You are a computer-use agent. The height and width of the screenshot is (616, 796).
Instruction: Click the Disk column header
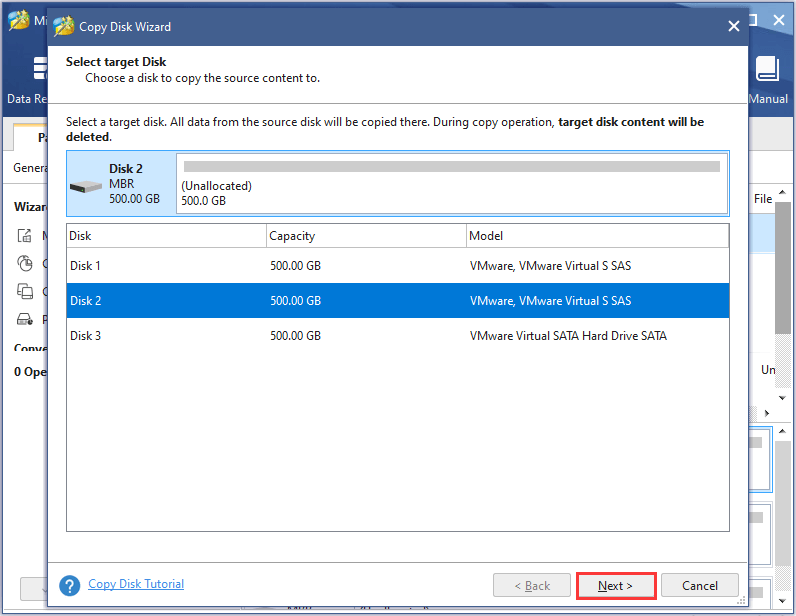(x=166, y=236)
